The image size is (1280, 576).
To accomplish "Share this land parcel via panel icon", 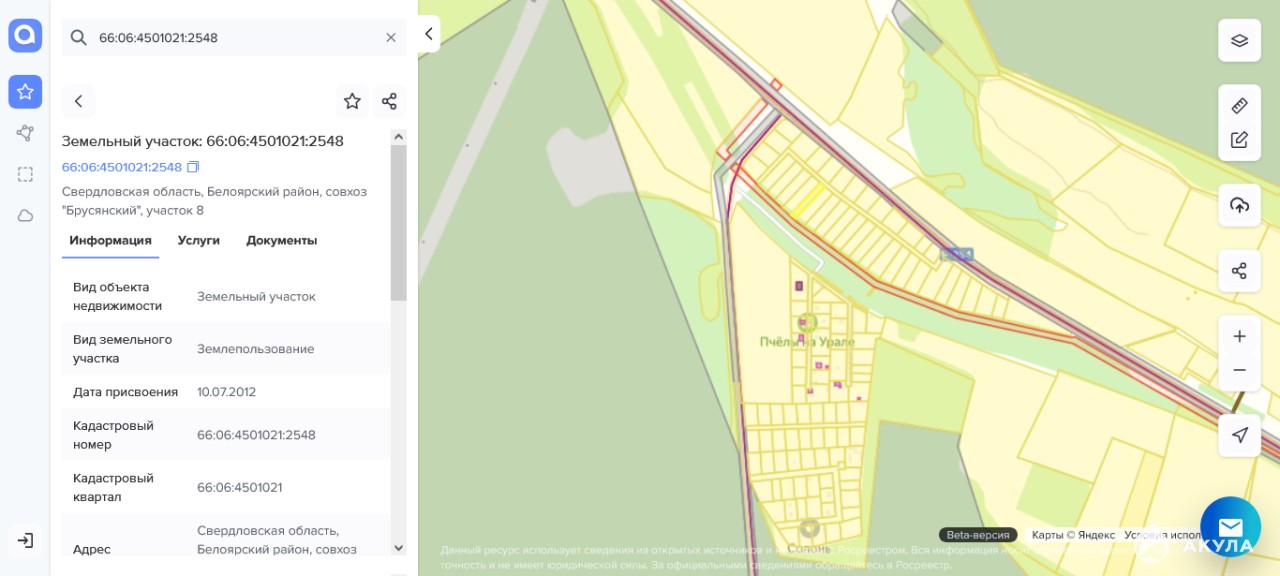I will click(x=389, y=101).
